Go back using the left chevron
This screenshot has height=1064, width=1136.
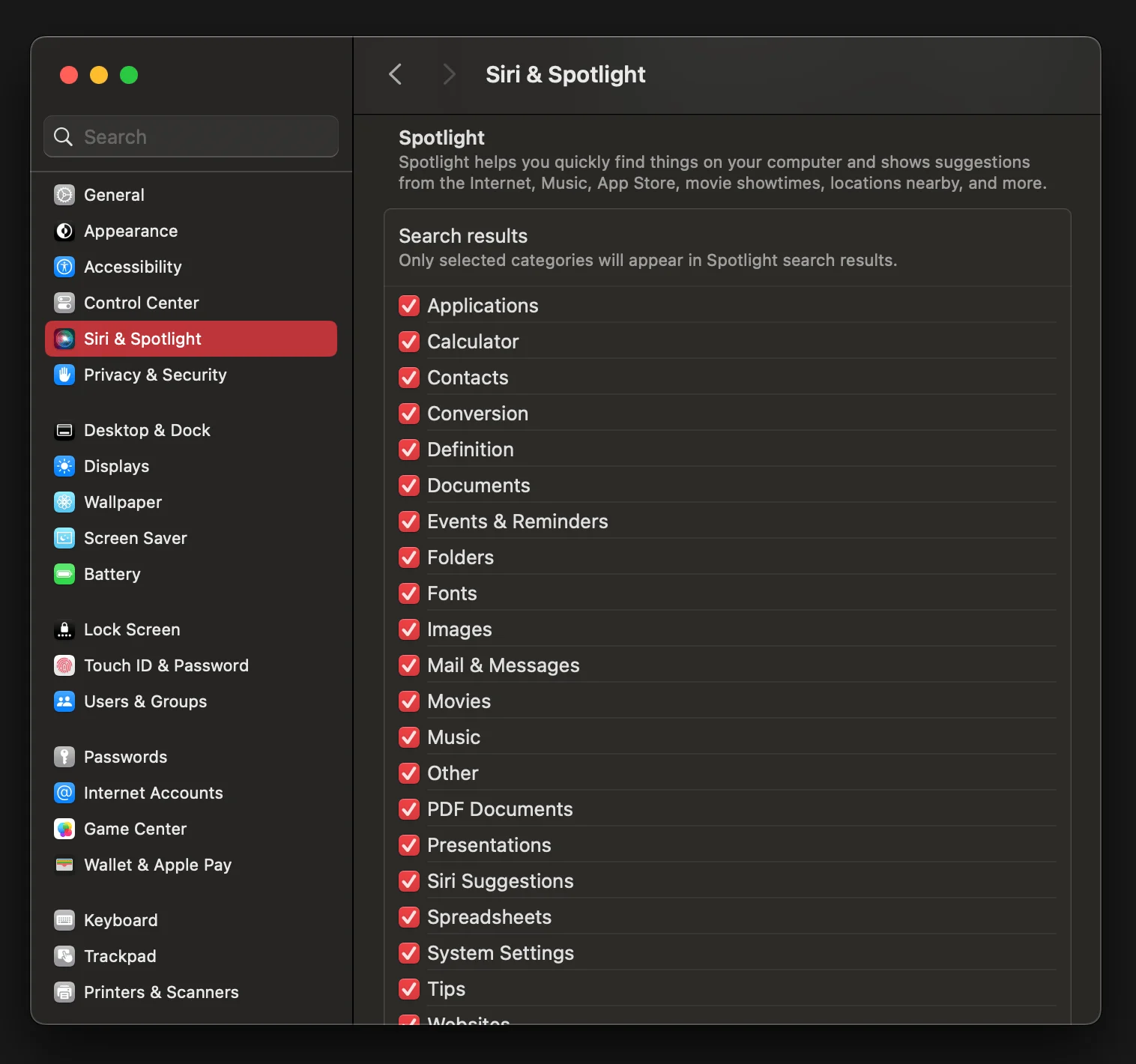396,74
